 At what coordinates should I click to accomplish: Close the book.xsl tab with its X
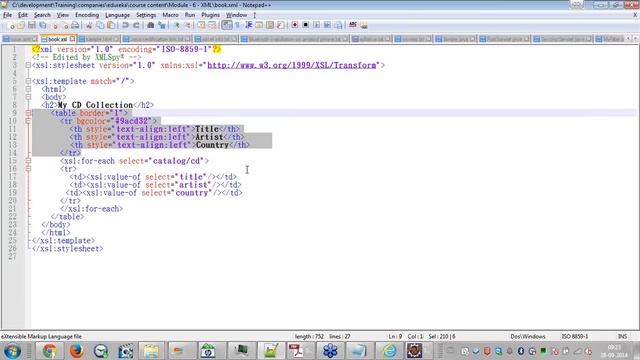click(x=72, y=39)
